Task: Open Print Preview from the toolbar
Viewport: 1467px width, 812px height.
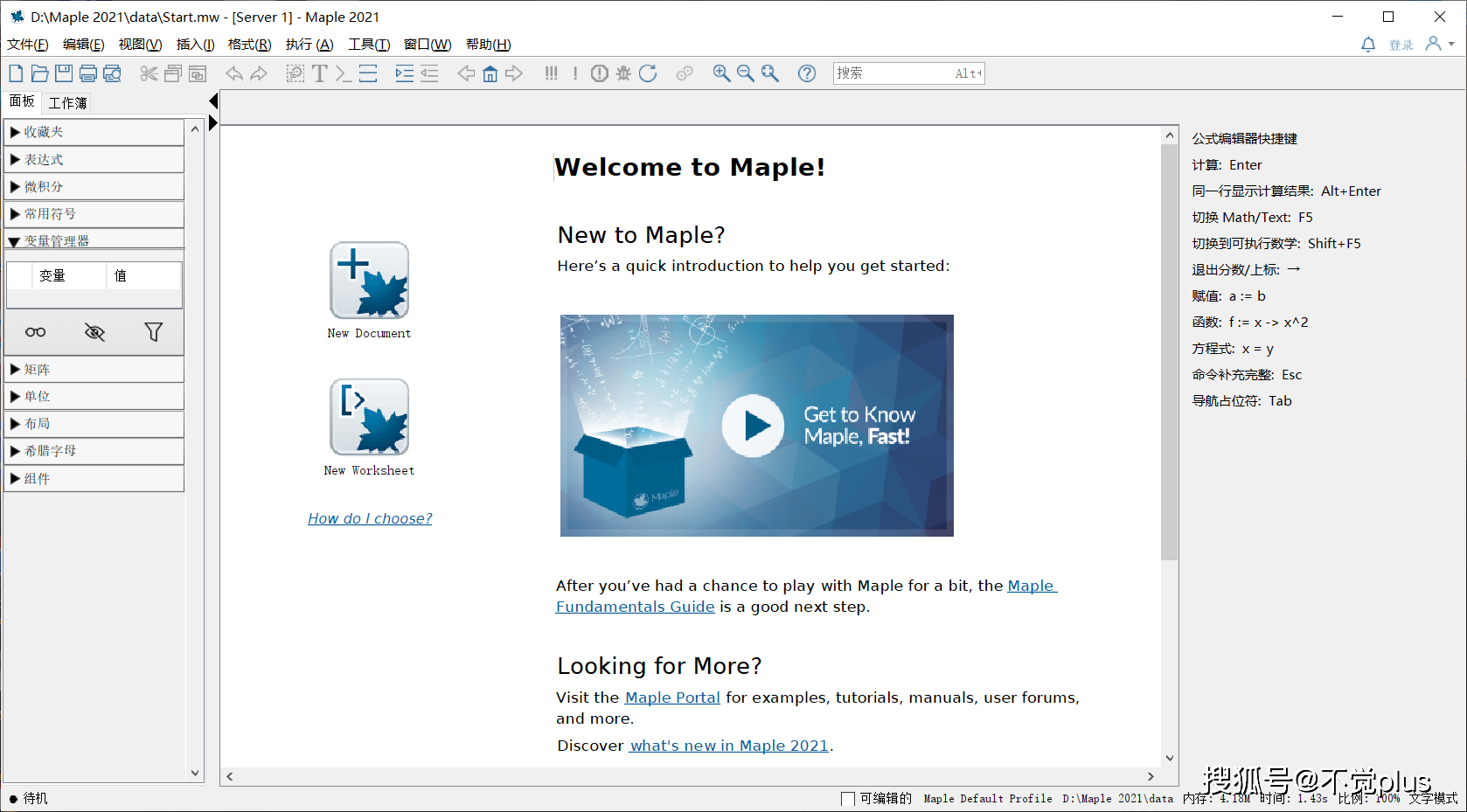Action: 112,73
